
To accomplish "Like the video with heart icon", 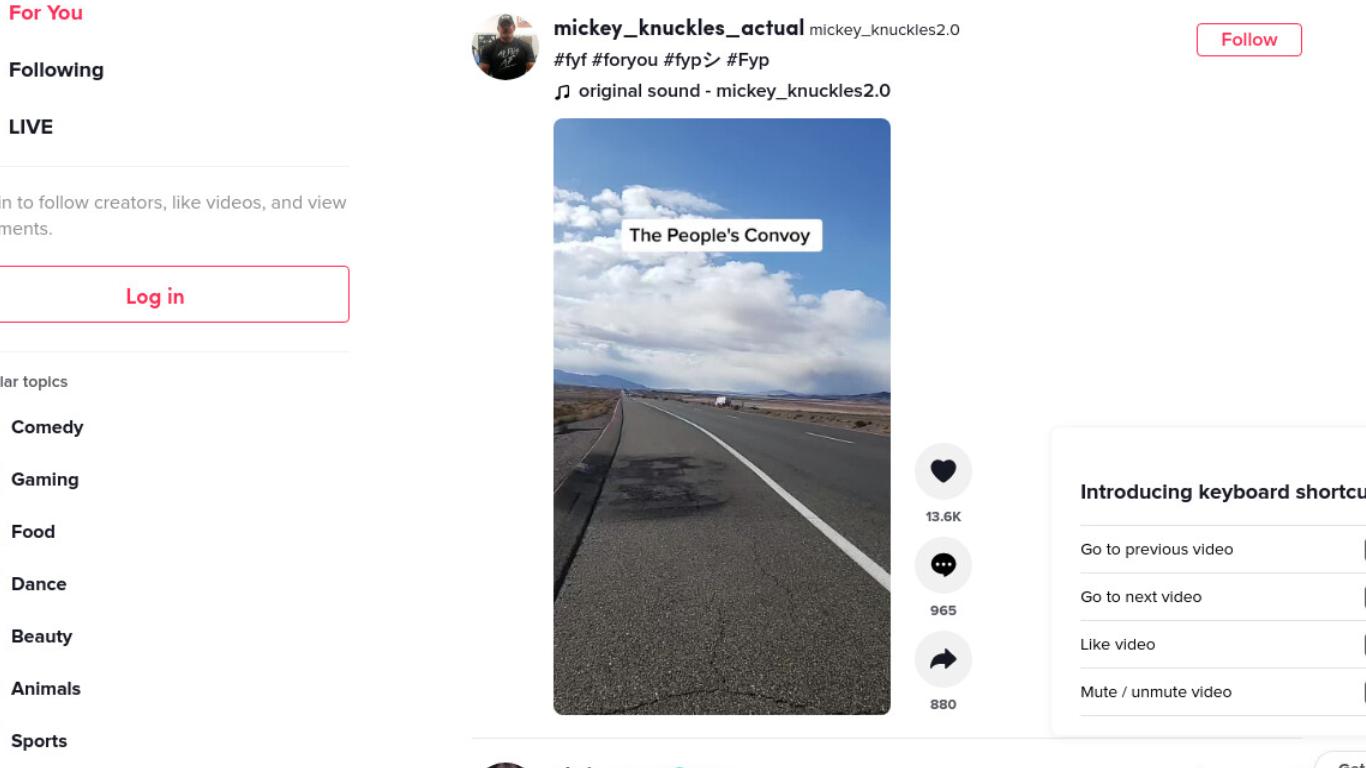I will [x=943, y=471].
